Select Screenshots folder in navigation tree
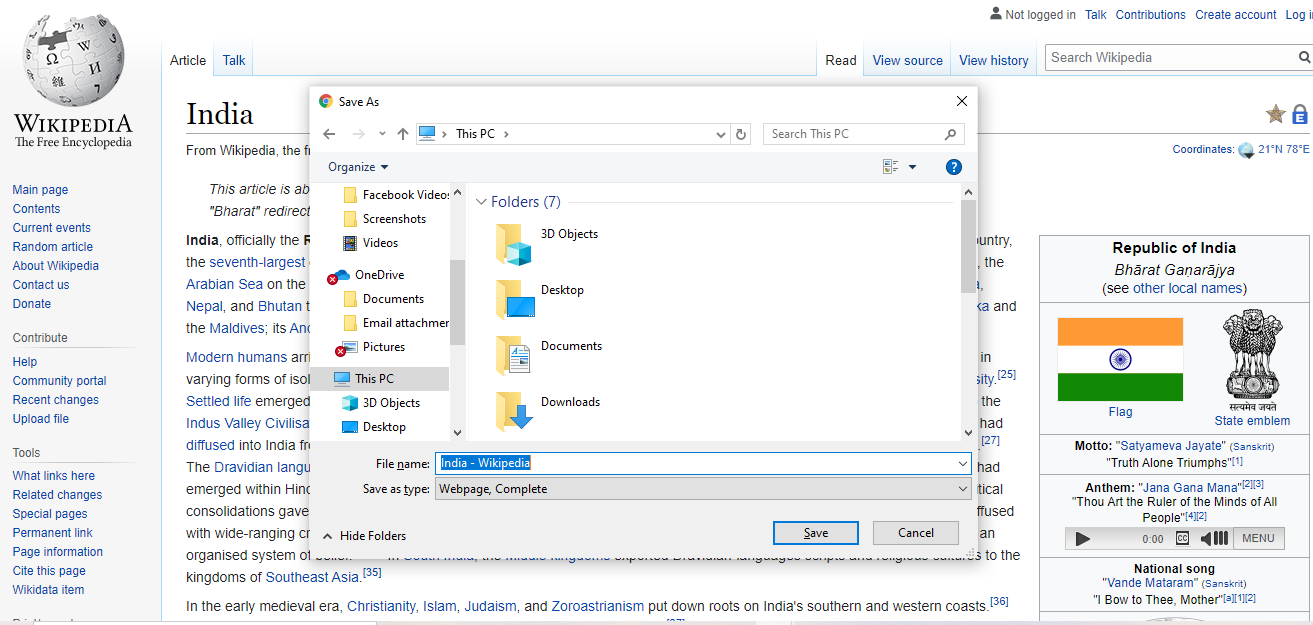Screen dimensions: 1313x625 (385, 219)
